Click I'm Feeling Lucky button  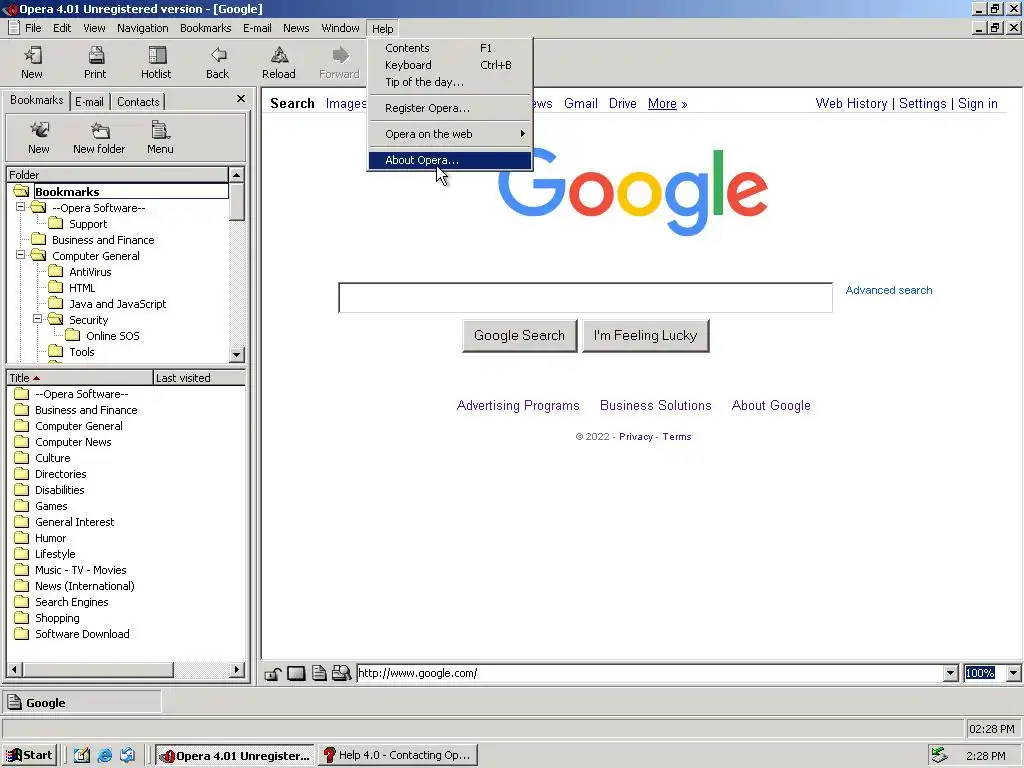pyautogui.click(x=645, y=336)
